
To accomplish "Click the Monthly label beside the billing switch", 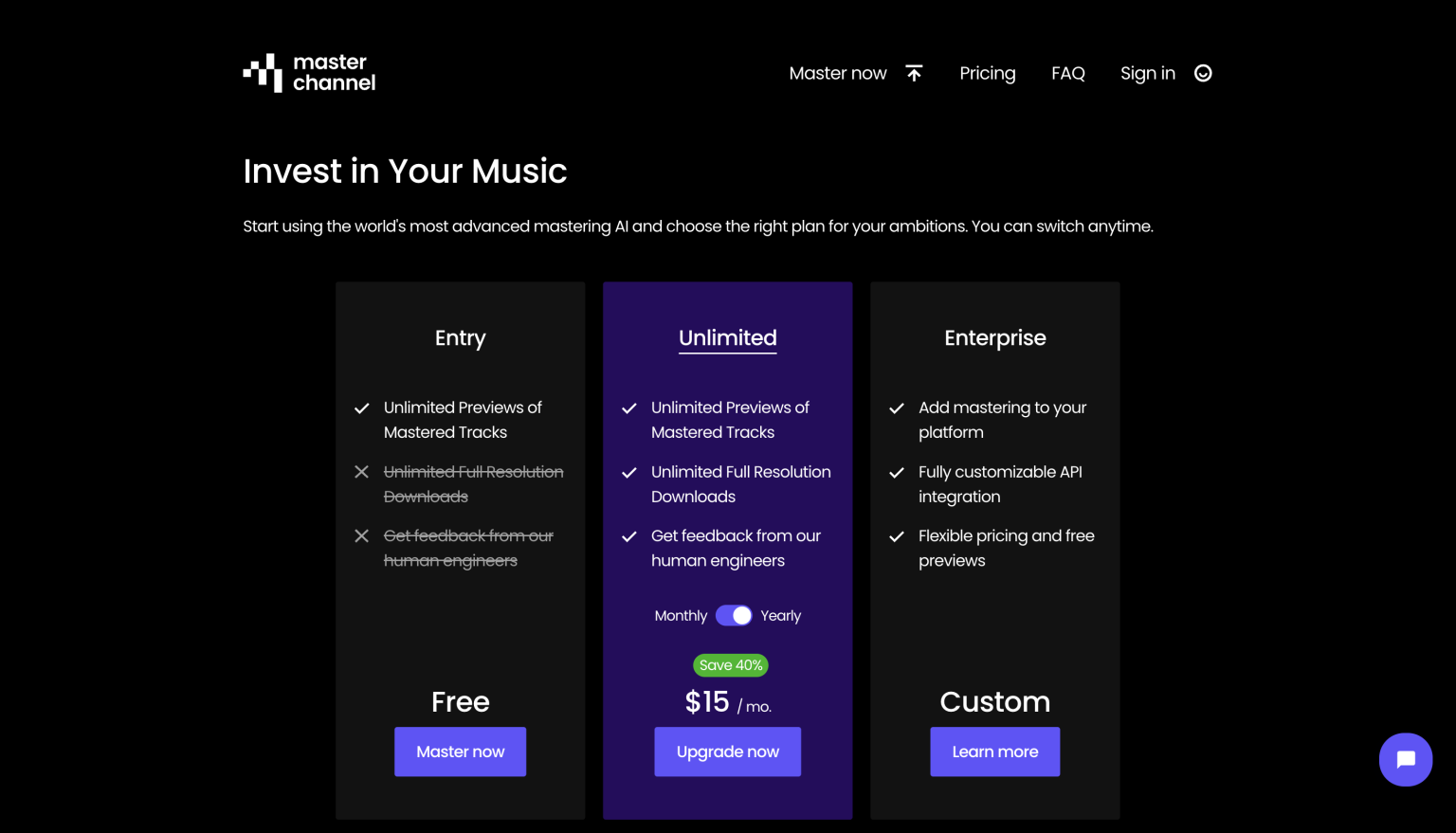I will click(680, 615).
